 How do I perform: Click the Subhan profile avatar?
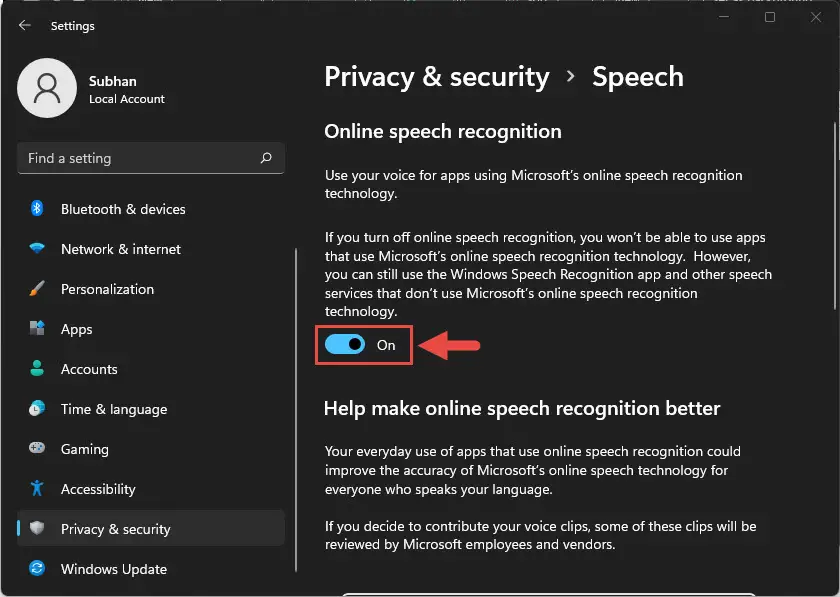(47, 88)
